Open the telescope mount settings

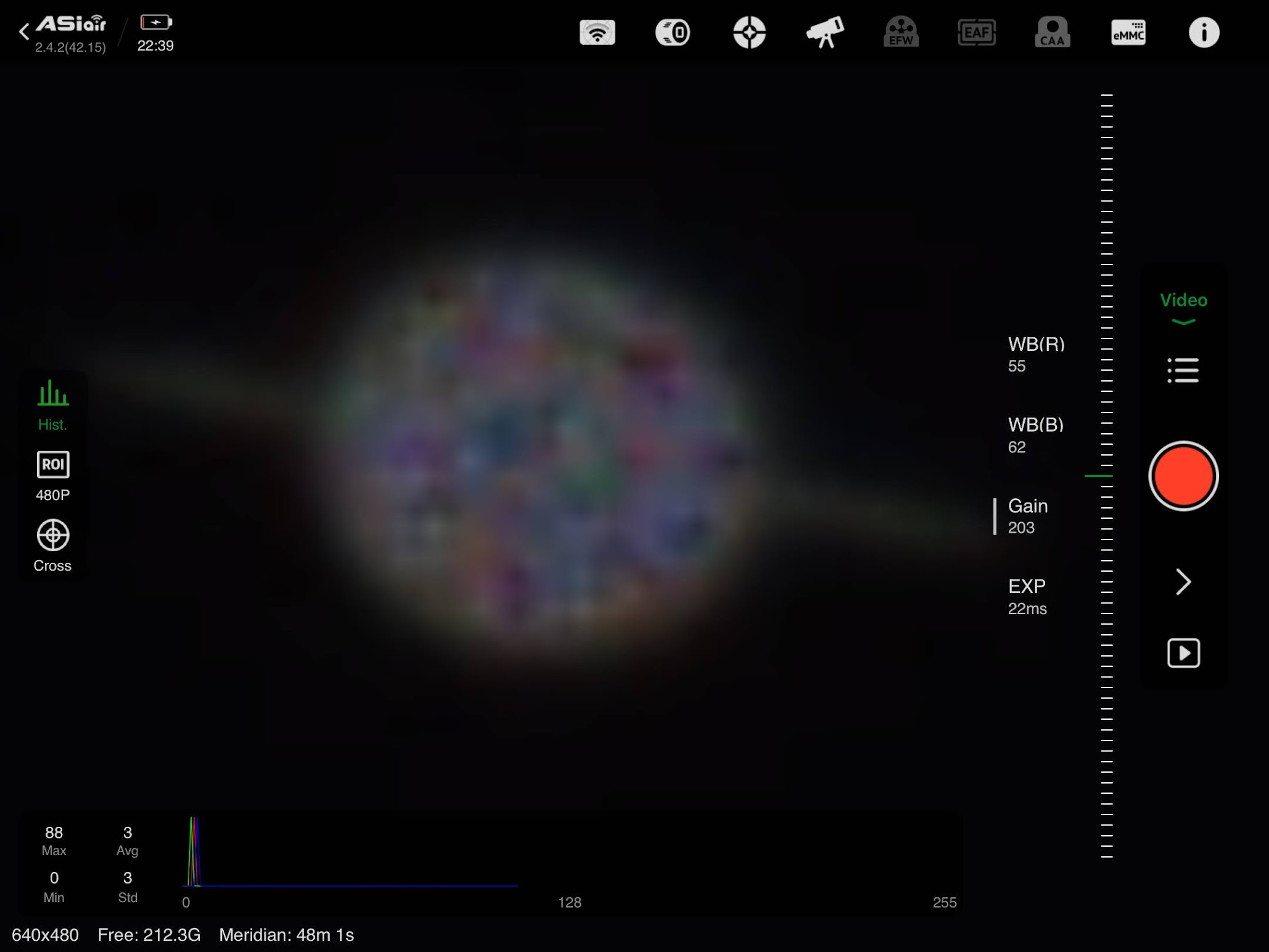point(824,32)
